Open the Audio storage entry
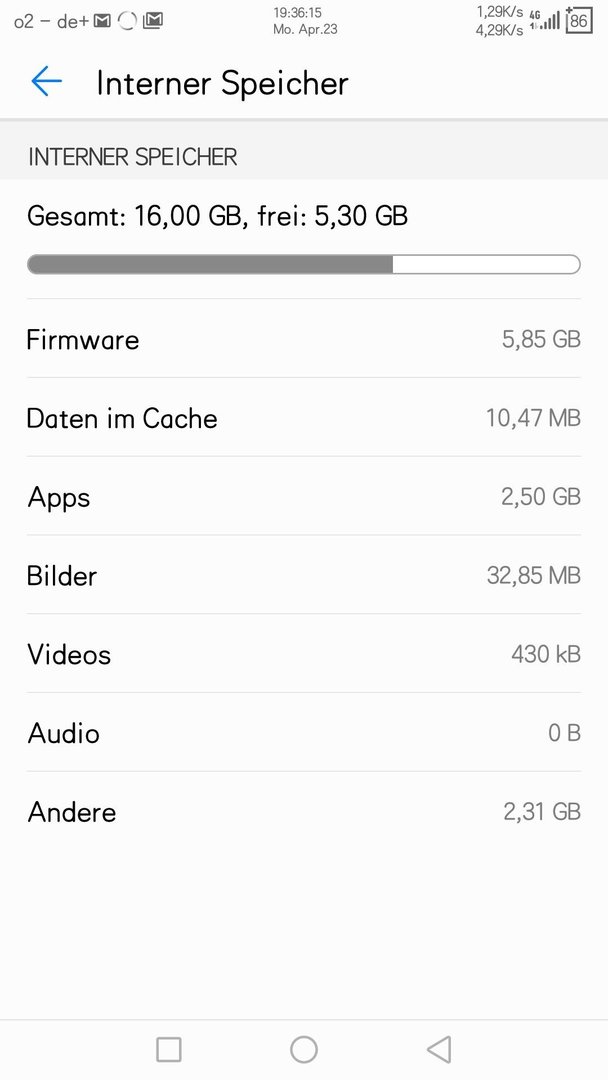The image size is (608, 1080). 304,732
